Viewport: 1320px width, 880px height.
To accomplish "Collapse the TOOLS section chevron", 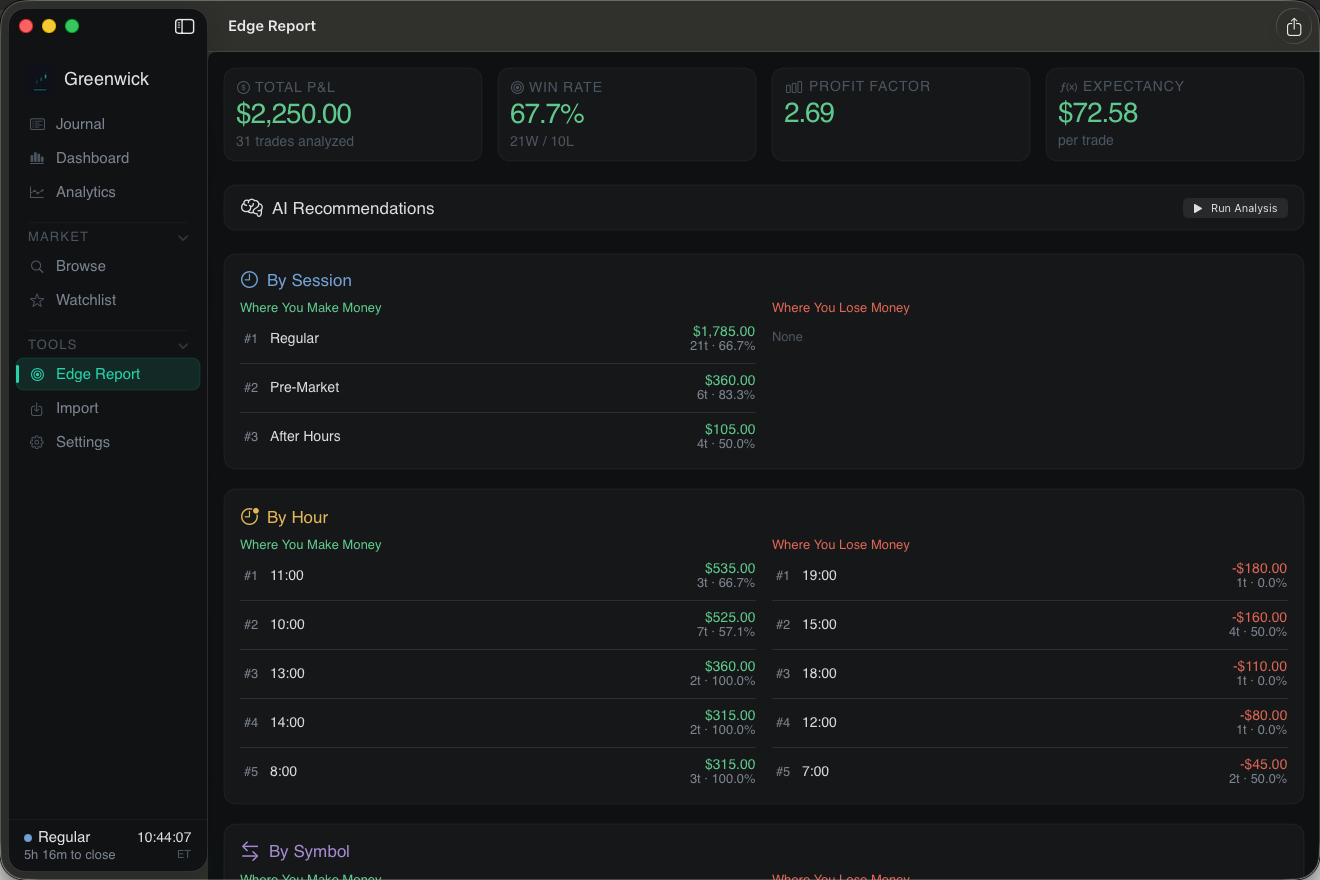I will [183, 345].
